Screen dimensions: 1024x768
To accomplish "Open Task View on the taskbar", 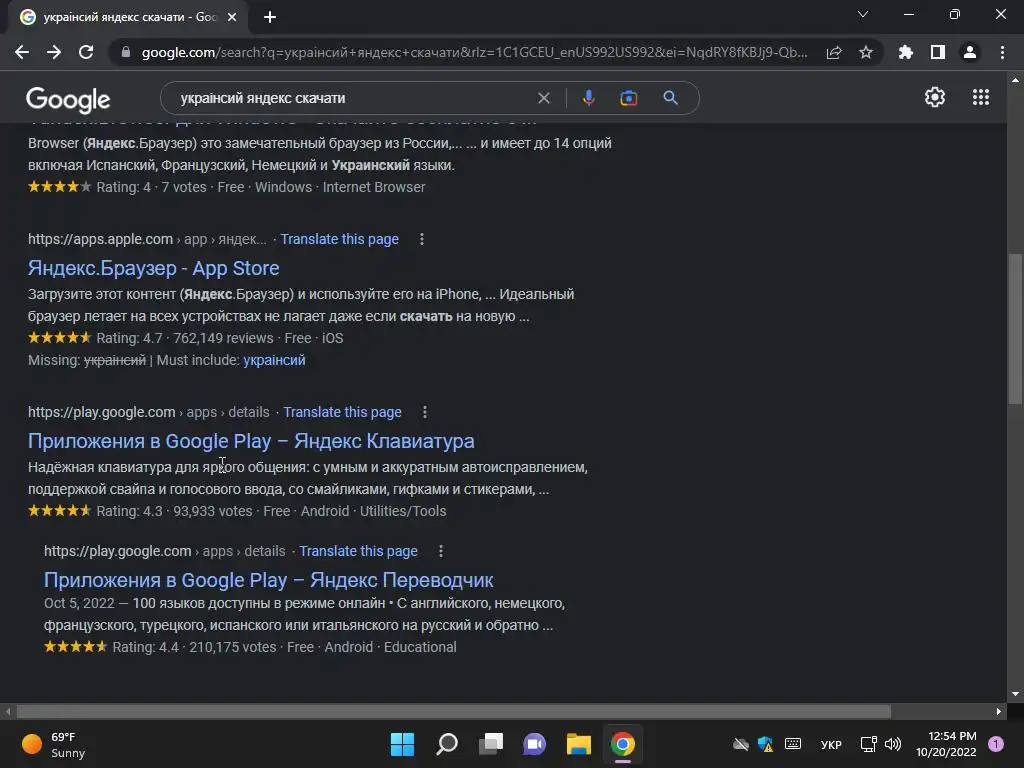I will tap(491, 744).
